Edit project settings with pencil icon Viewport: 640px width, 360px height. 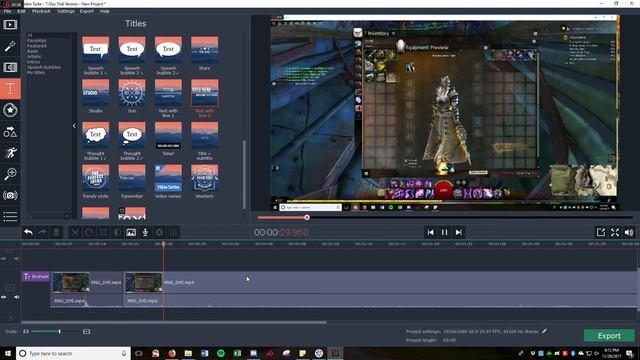pyautogui.click(x=544, y=331)
